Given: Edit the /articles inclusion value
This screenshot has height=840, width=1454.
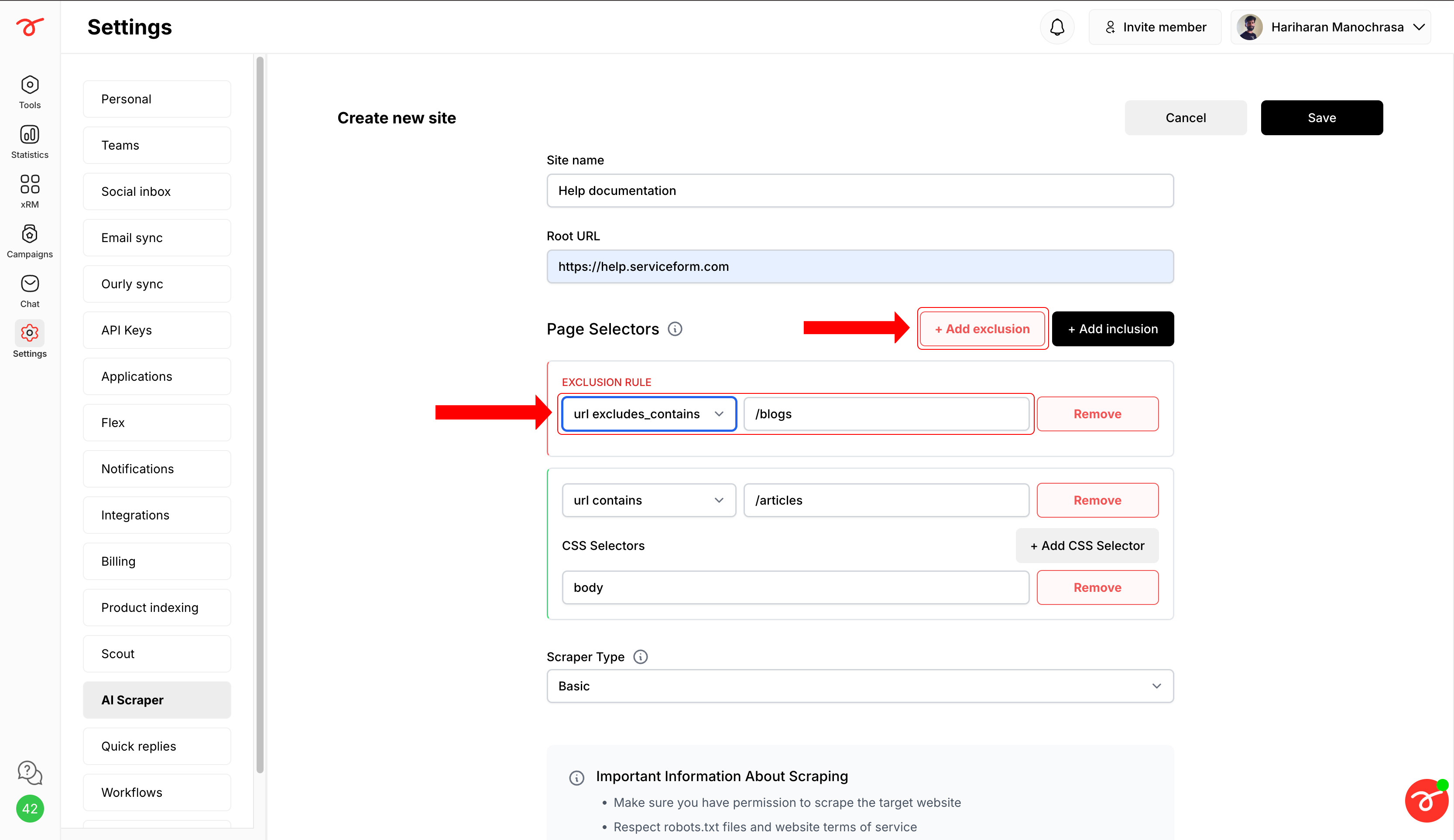Looking at the screenshot, I should 886,500.
